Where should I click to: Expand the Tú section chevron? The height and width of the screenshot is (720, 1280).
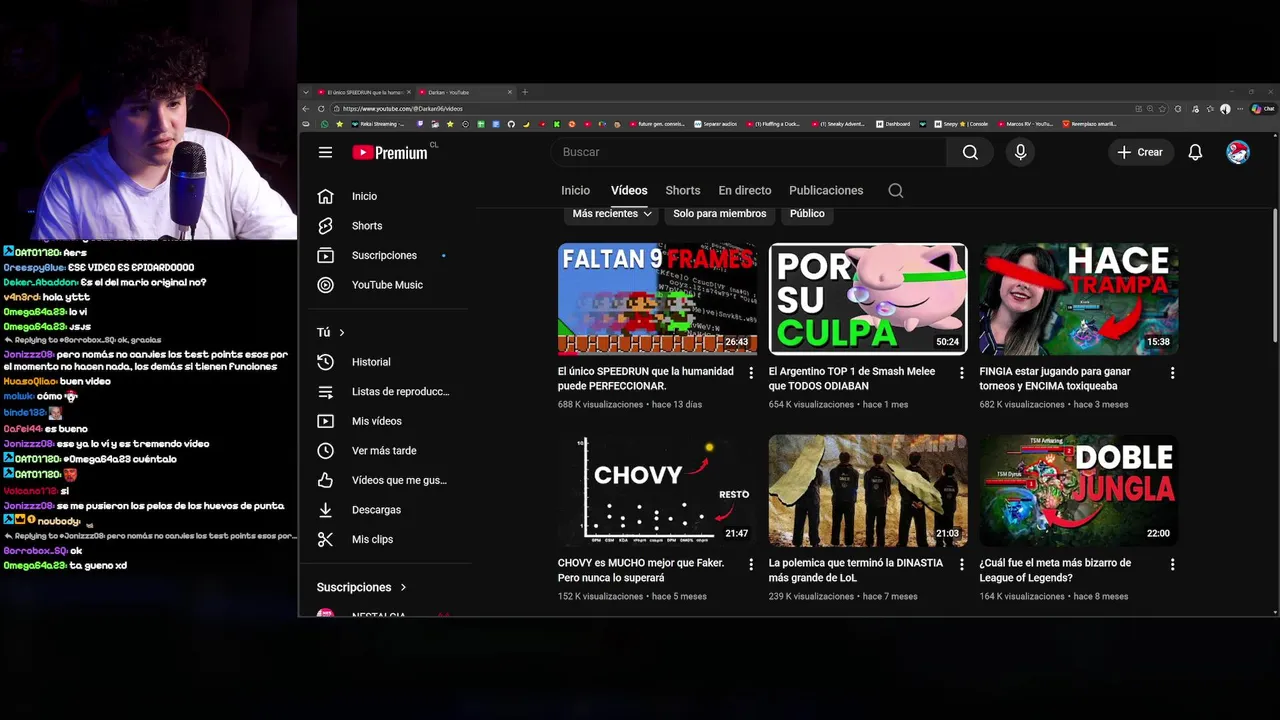point(342,332)
